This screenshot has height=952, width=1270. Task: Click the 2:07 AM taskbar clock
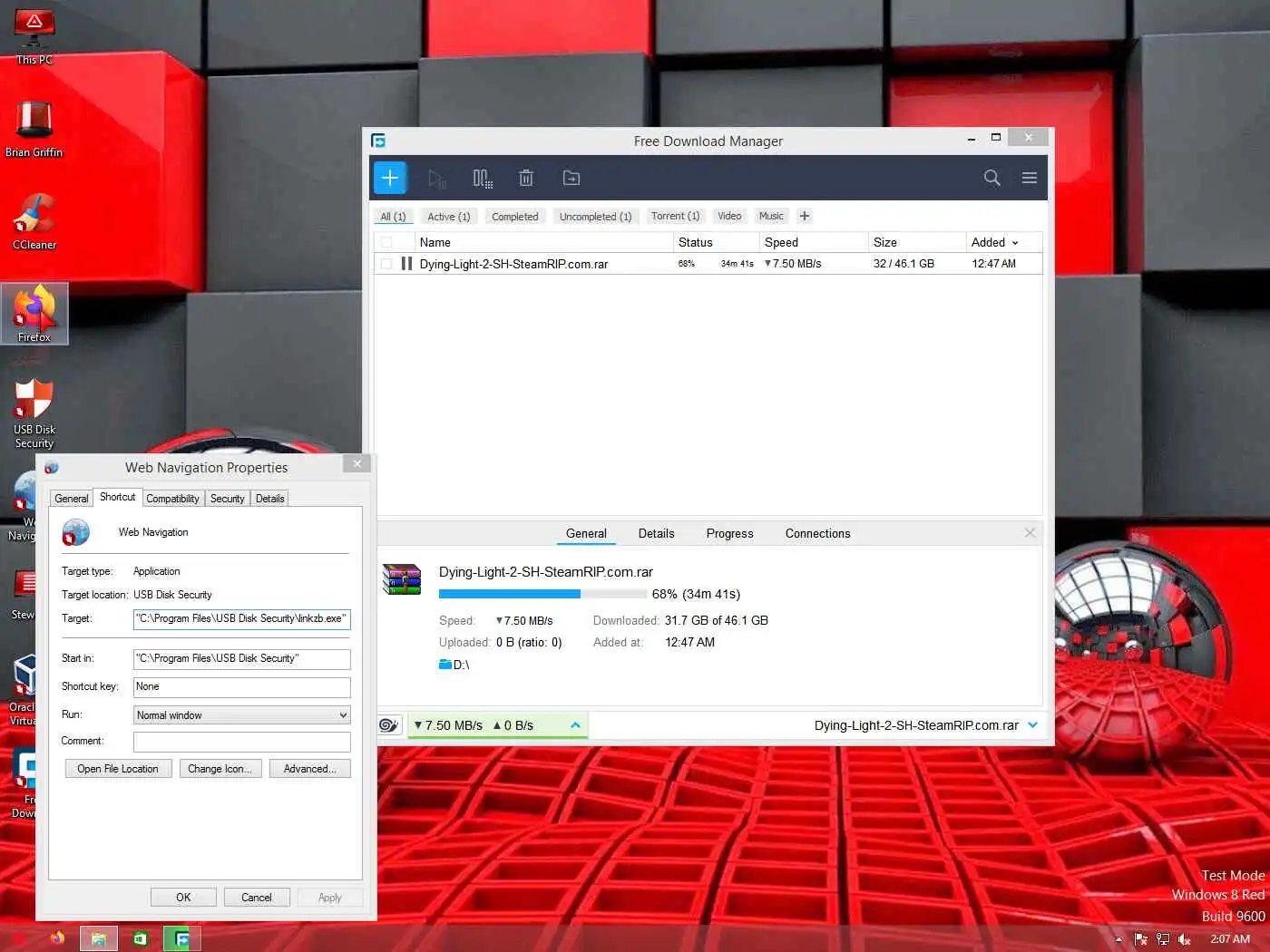[x=1230, y=939]
